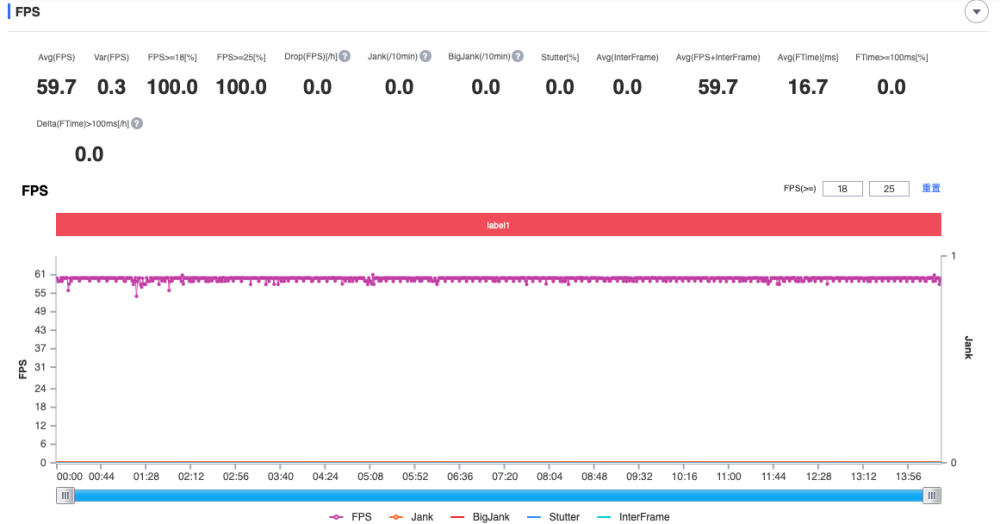Open help icon next to Drop(FPS)[/h]

coord(344,56)
